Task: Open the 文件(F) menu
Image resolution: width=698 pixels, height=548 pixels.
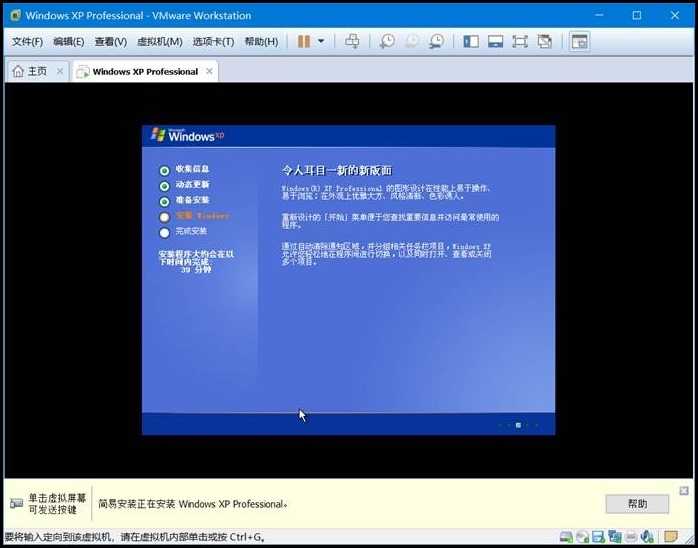Action: pyautogui.click(x=27, y=42)
